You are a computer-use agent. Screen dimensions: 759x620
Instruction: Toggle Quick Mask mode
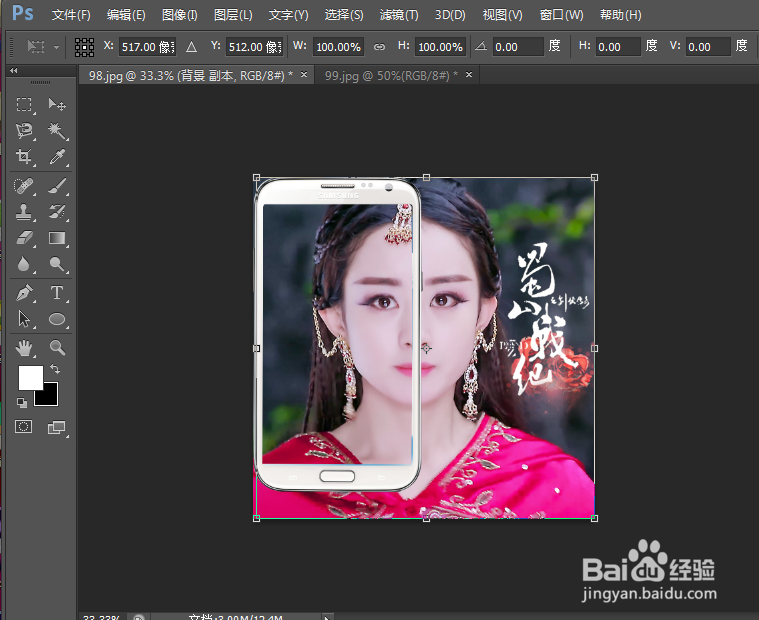pyautogui.click(x=23, y=427)
